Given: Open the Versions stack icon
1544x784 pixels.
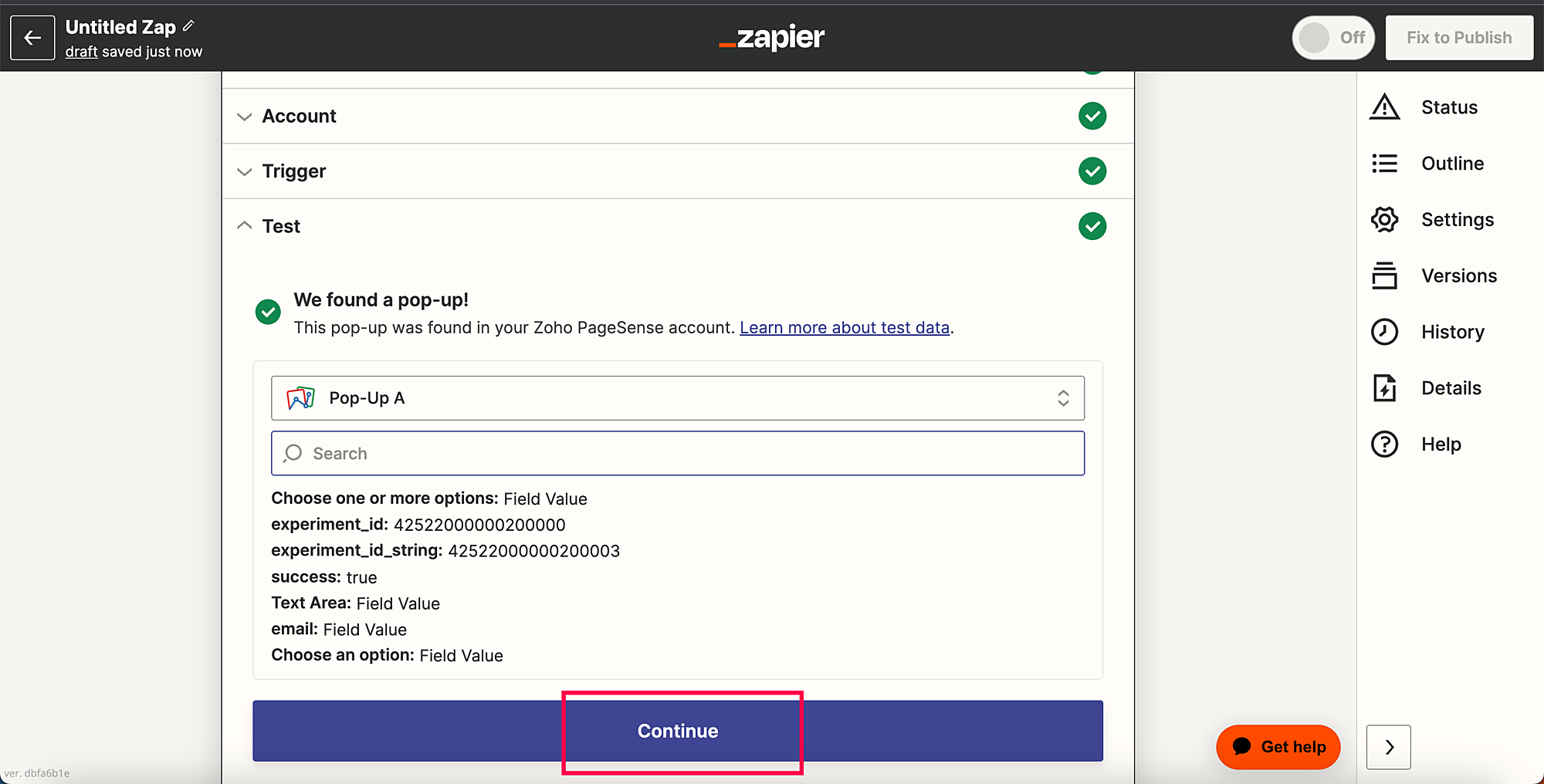Looking at the screenshot, I should coord(1384,275).
